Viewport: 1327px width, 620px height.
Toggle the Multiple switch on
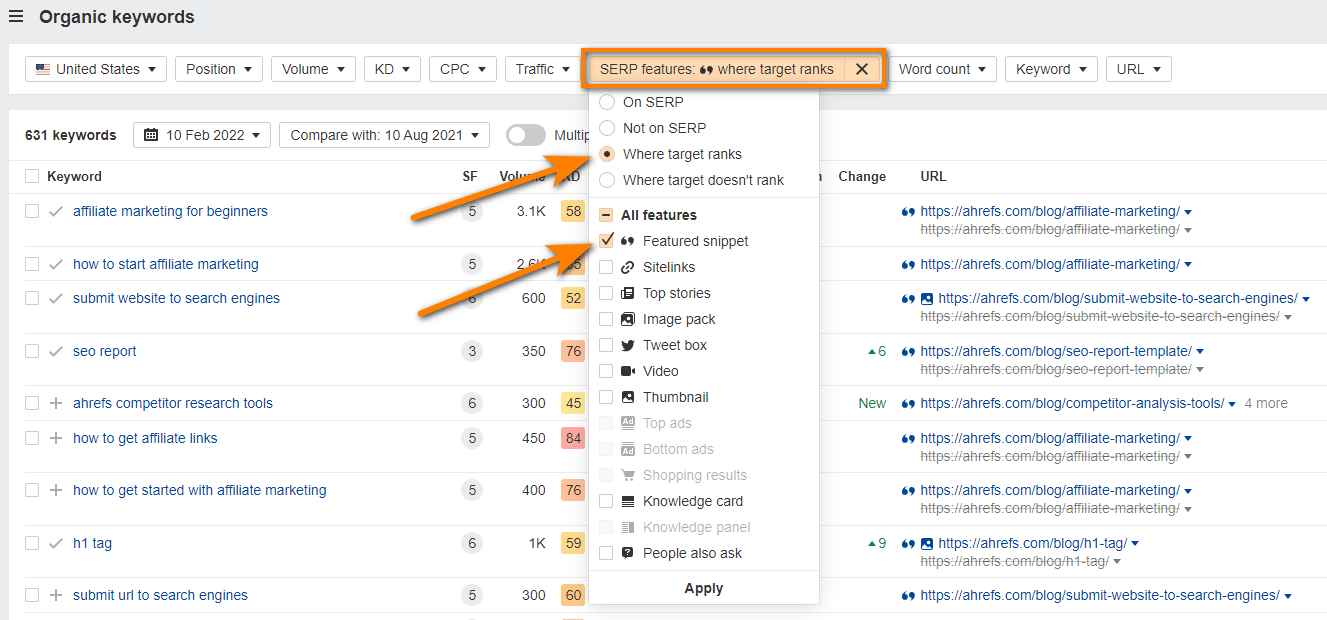click(525, 134)
